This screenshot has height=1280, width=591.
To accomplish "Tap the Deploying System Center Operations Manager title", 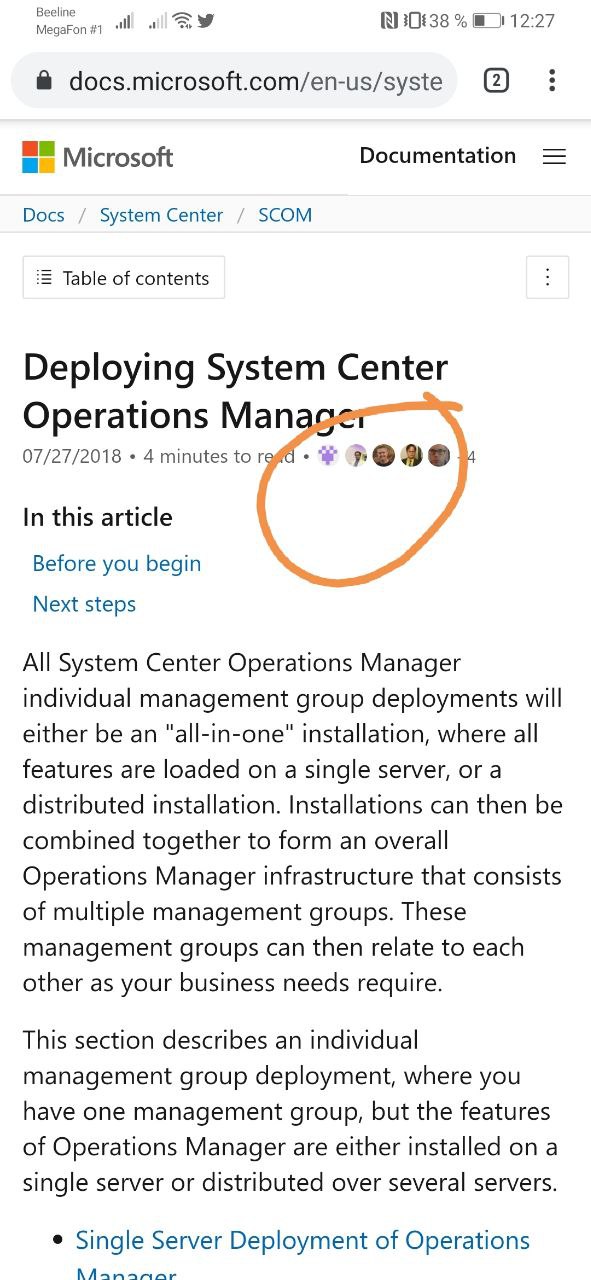I will point(235,391).
